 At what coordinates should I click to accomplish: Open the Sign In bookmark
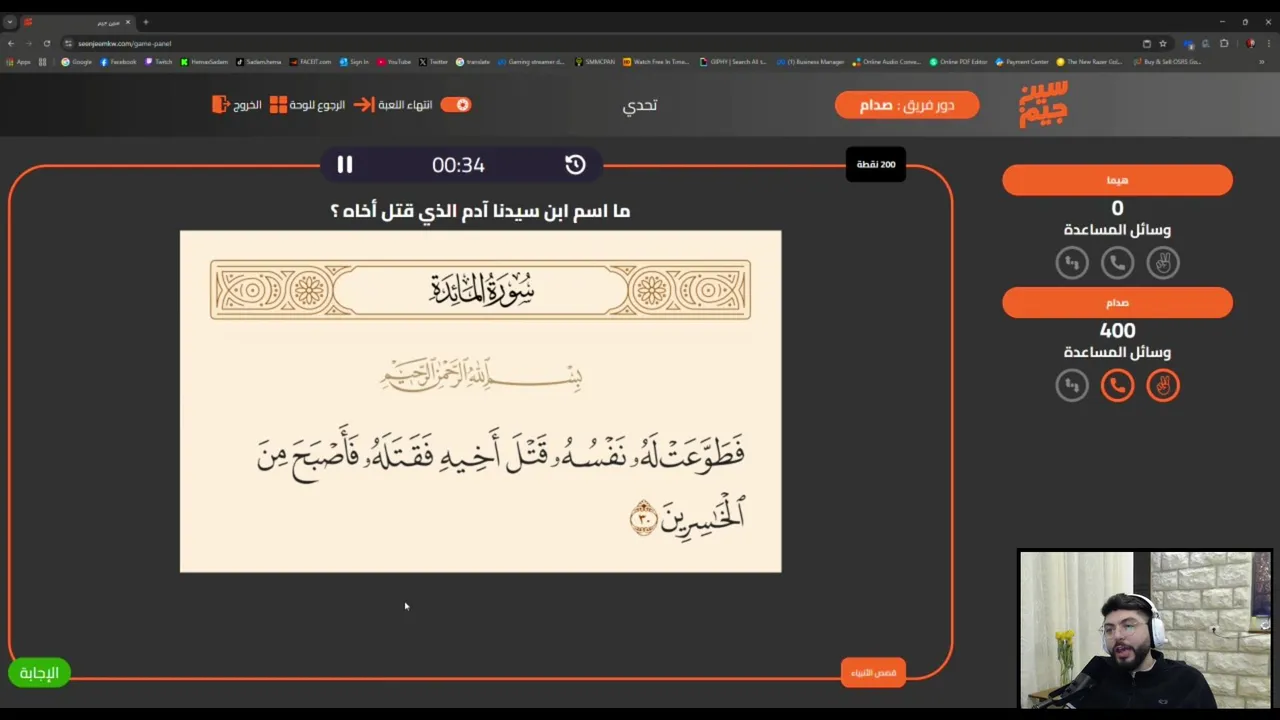(354, 62)
